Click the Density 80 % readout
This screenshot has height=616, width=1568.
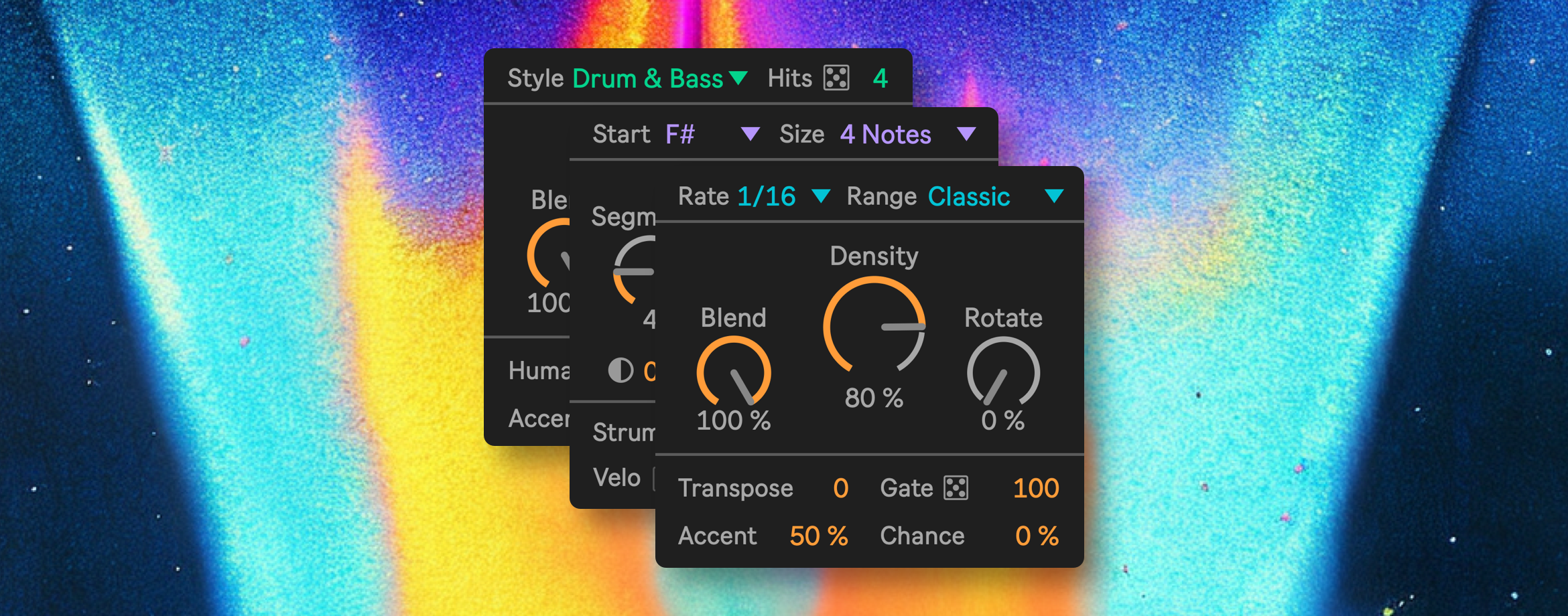point(874,398)
